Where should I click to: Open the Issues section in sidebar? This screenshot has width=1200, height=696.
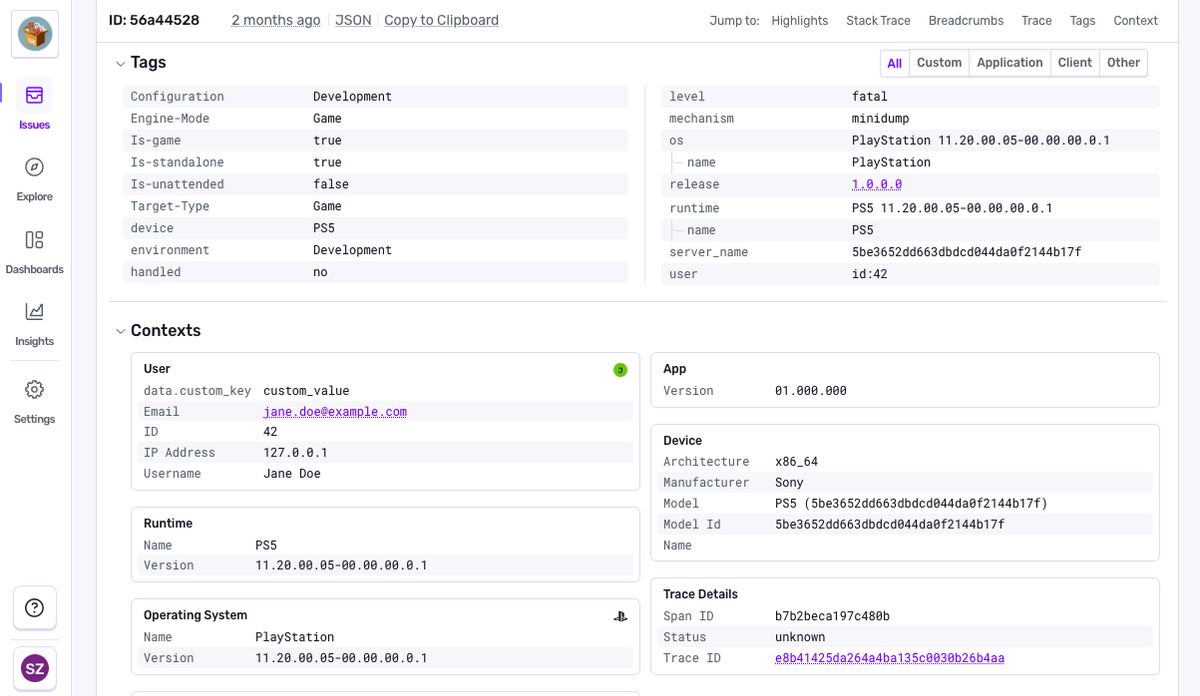tap(34, 105)
